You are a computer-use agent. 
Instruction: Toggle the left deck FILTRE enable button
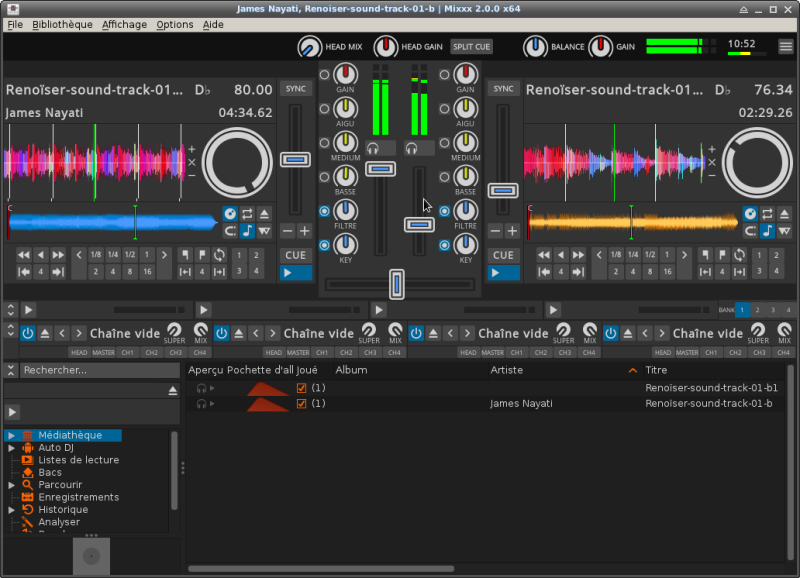(x=325, y=211)
